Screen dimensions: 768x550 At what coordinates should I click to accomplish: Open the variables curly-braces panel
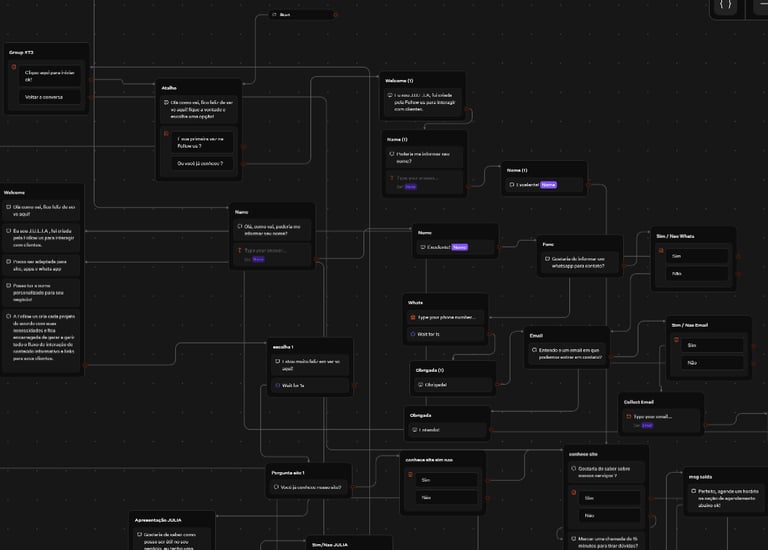pyautogui.click(x=725, y=5)
